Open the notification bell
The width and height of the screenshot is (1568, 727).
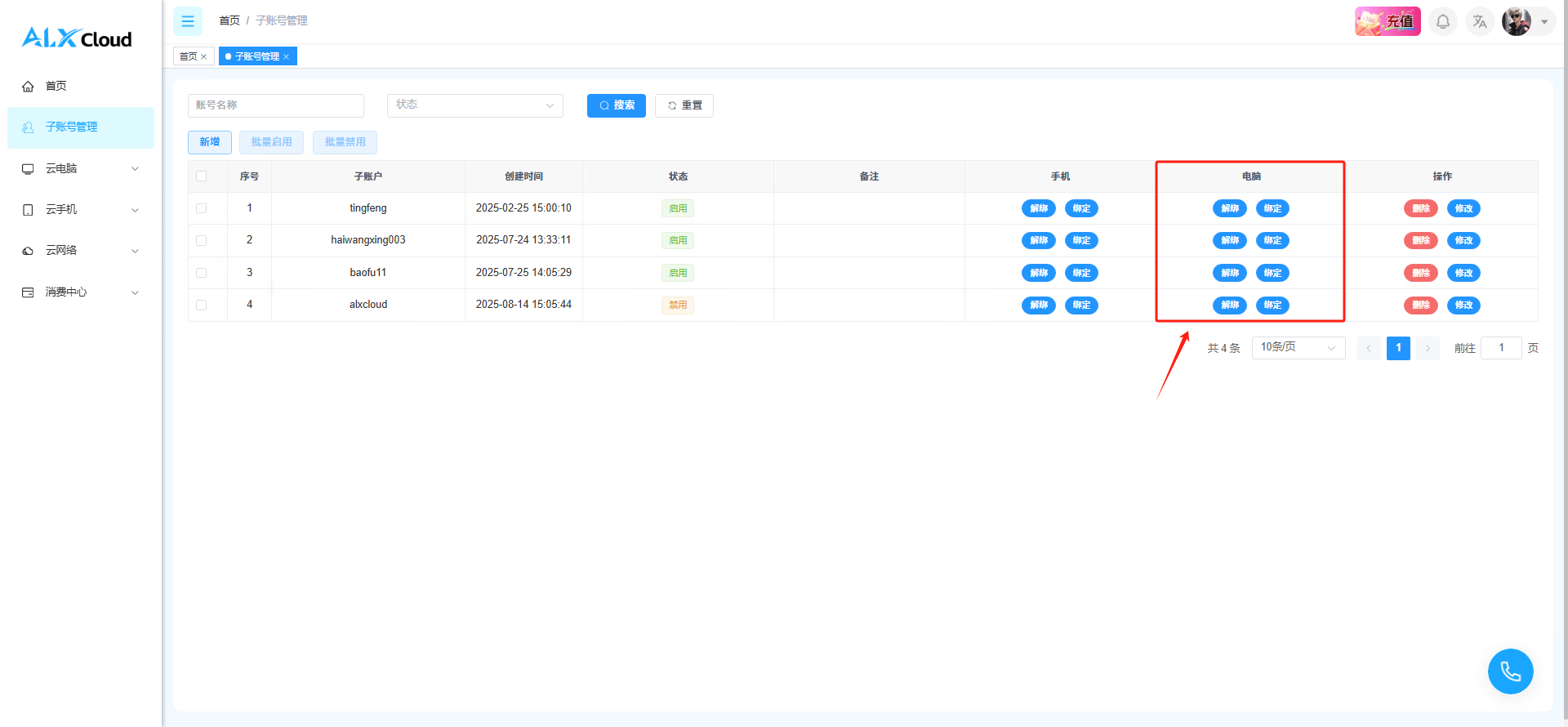(1443, 21)
